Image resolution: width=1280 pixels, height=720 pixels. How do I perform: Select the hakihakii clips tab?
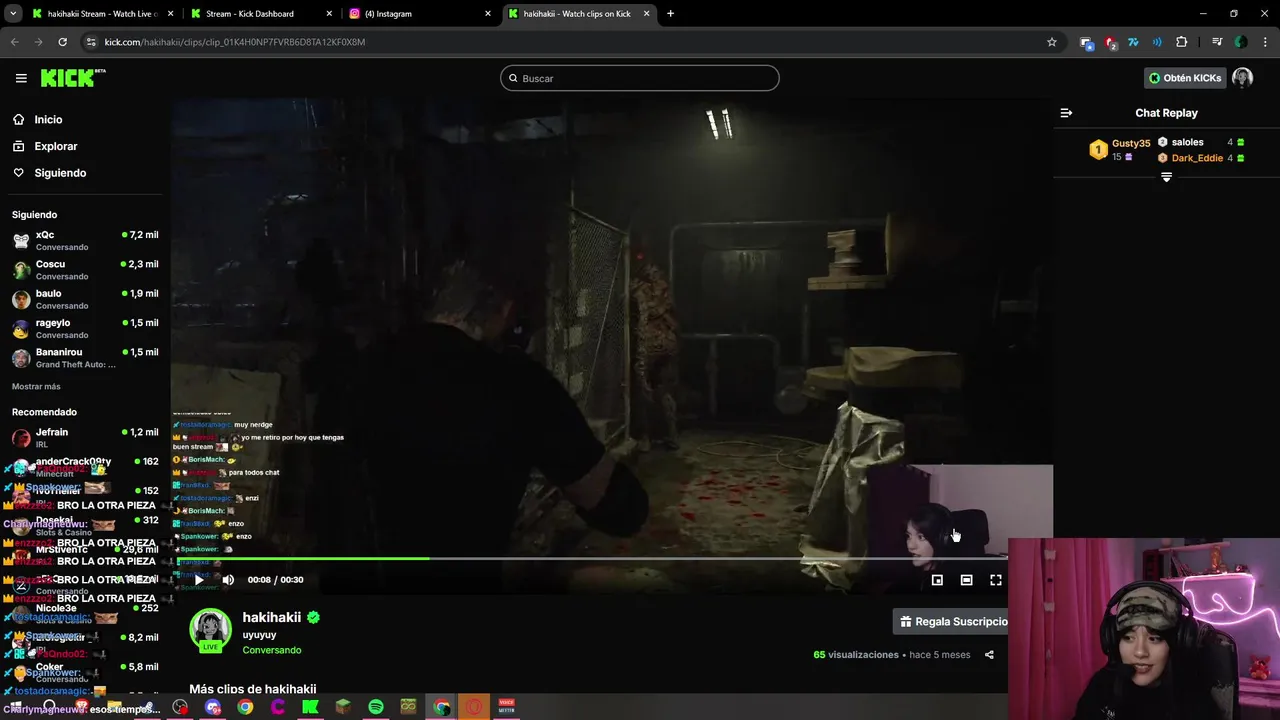tap(578, 14)
